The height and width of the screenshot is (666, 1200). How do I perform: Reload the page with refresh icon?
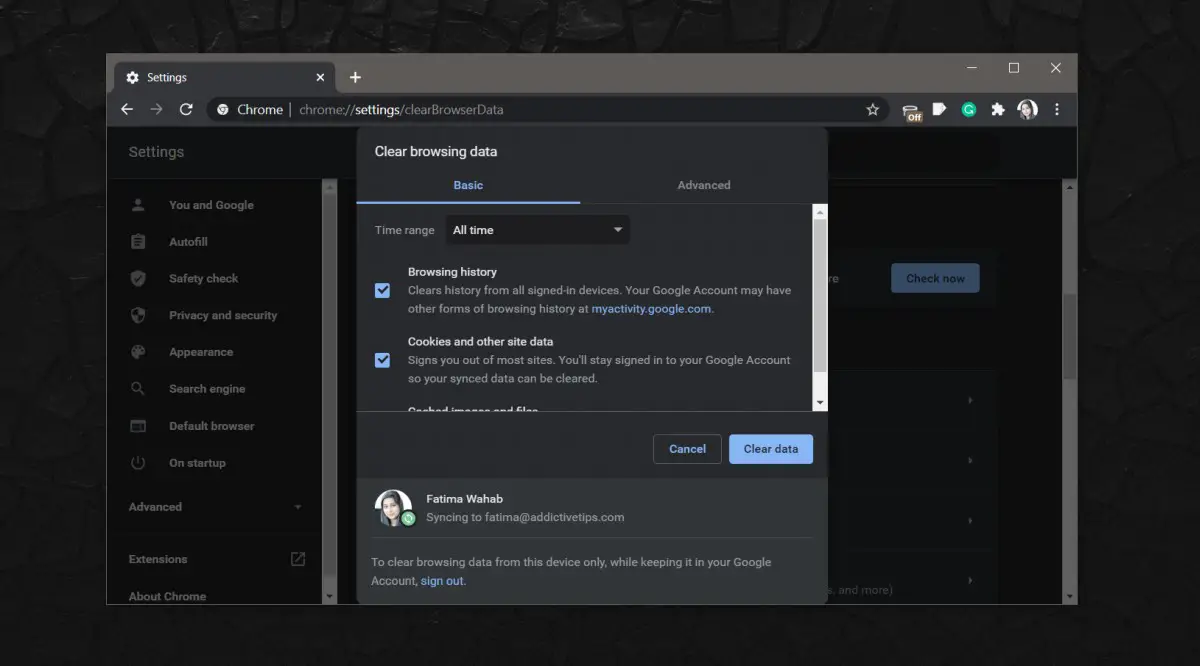point(186,109)
